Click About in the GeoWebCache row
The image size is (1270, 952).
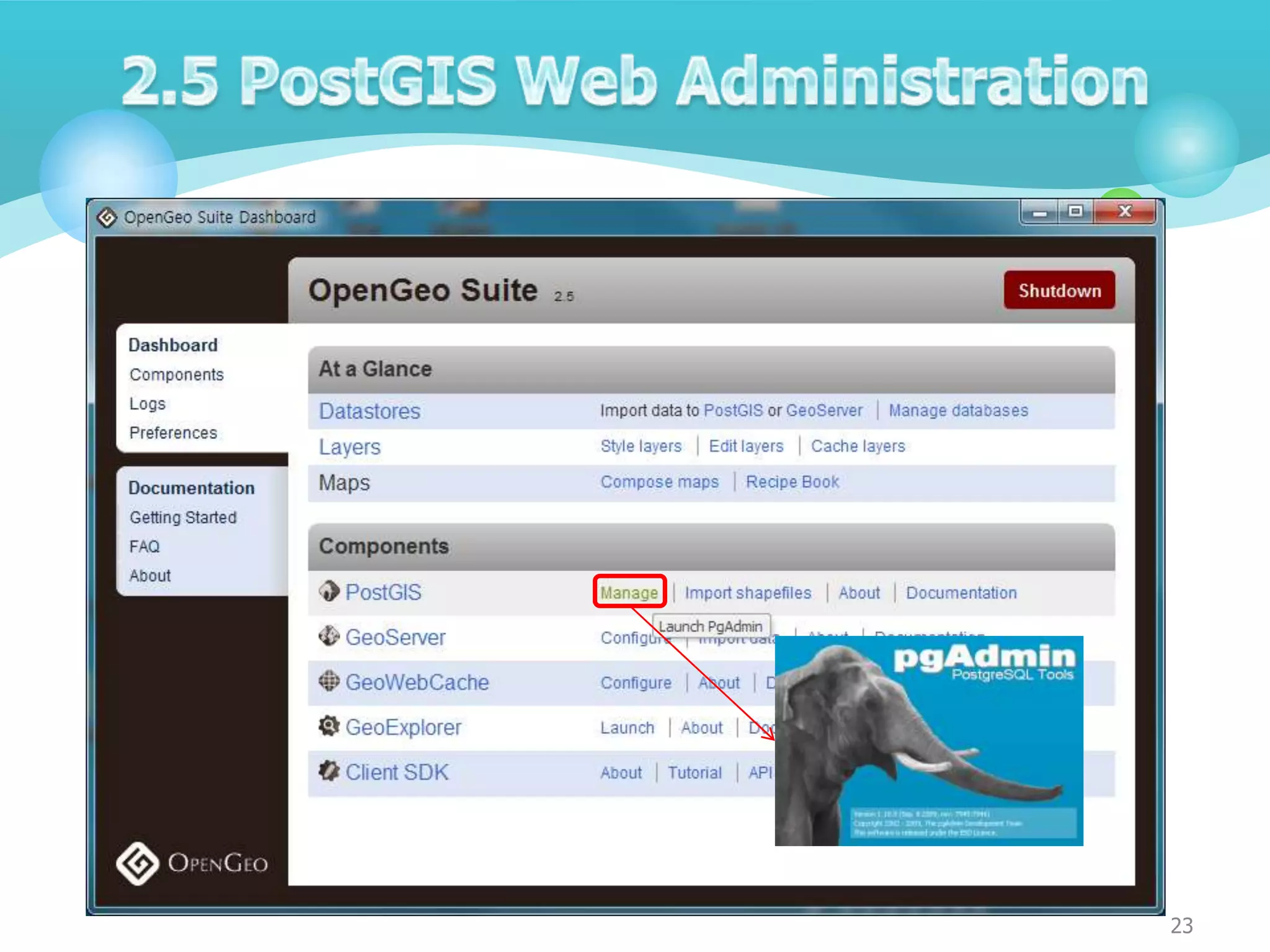click(719, 683)
